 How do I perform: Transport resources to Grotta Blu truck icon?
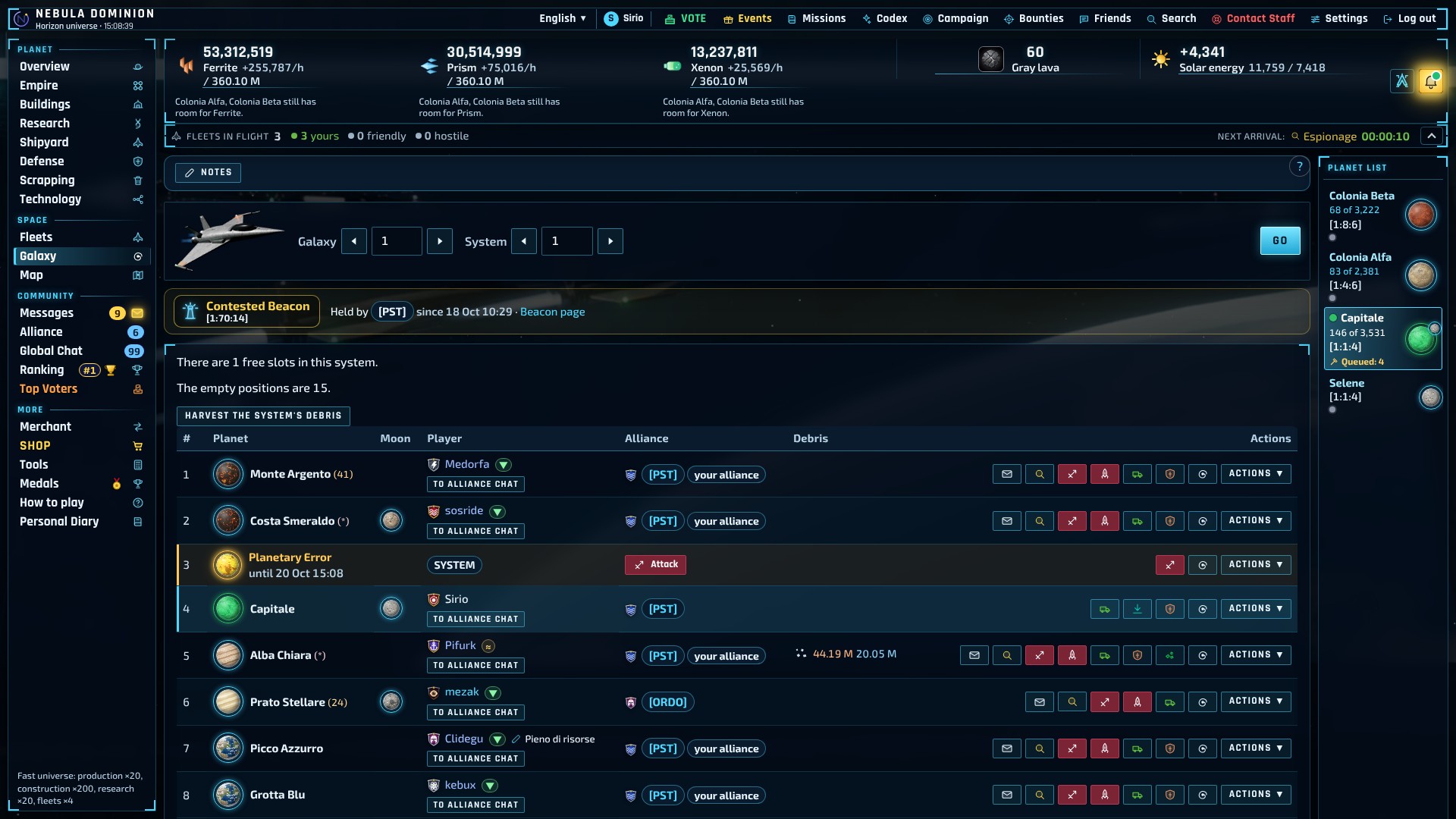point(1137,795)
